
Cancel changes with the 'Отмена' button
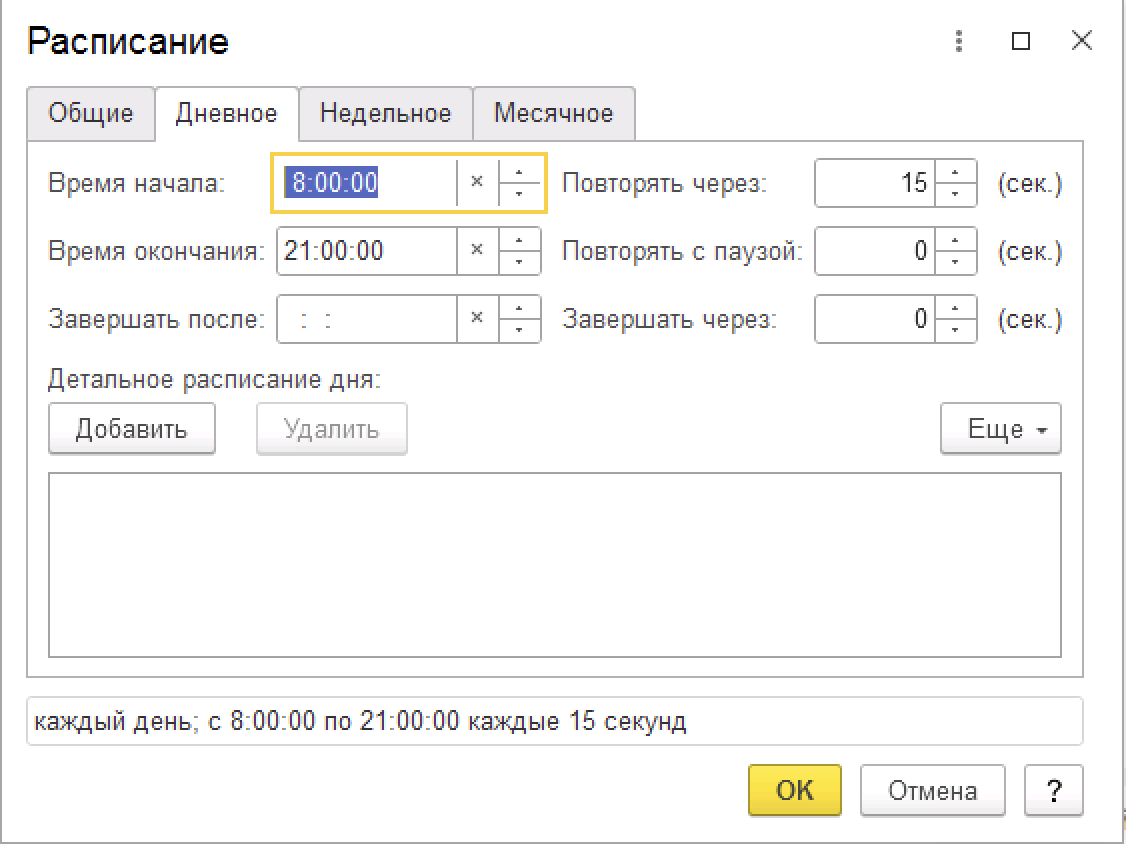coord(932,791)
